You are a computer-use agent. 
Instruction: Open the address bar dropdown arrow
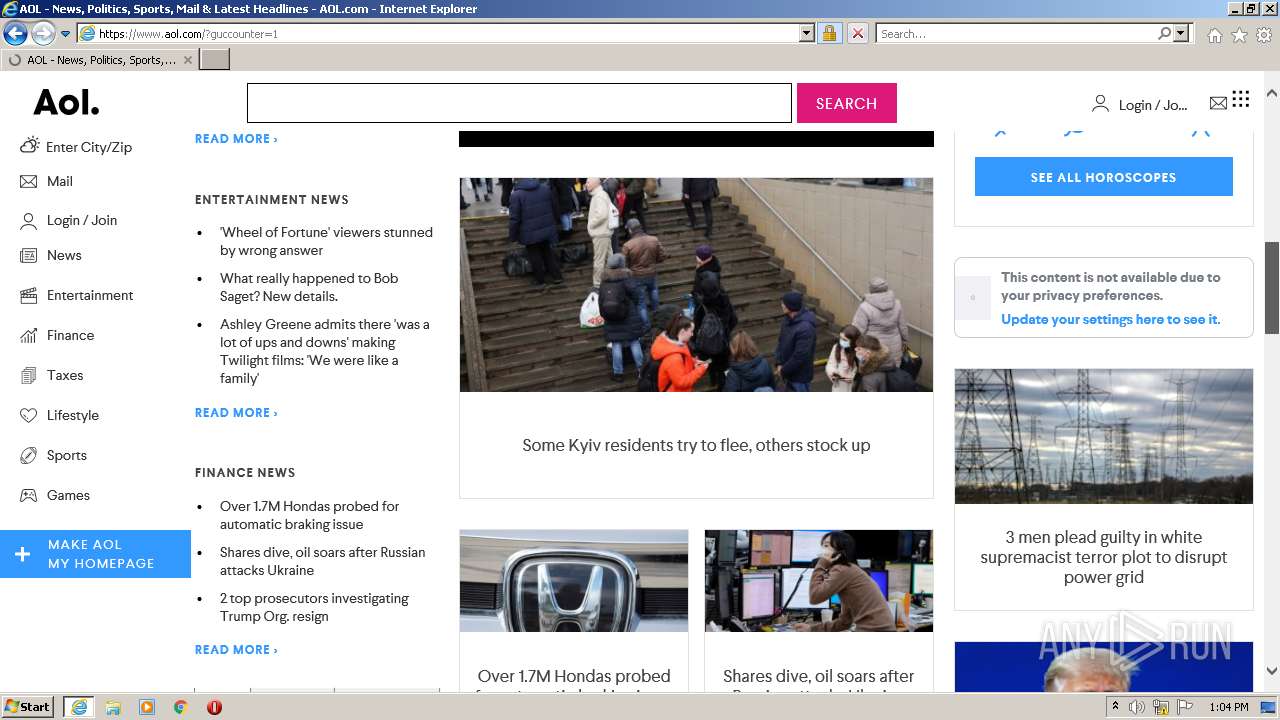[x=807, y=33]
